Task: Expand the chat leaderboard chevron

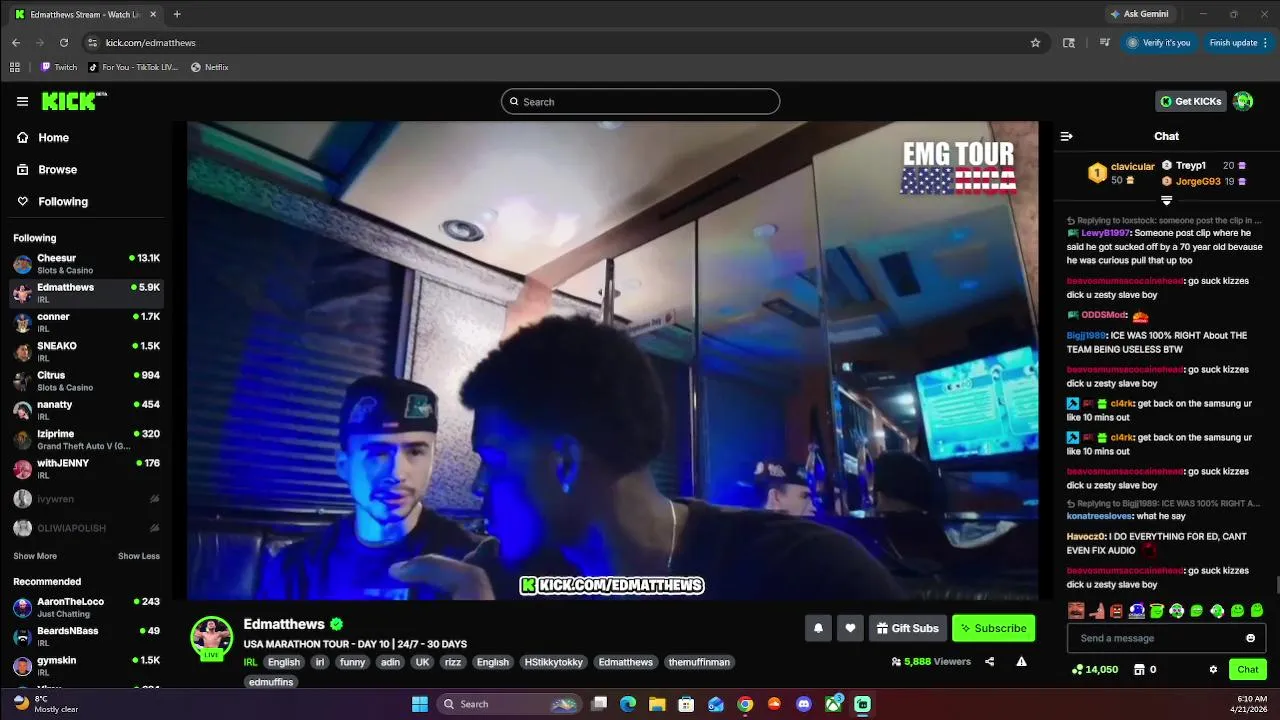Action: coord(1166,201)
